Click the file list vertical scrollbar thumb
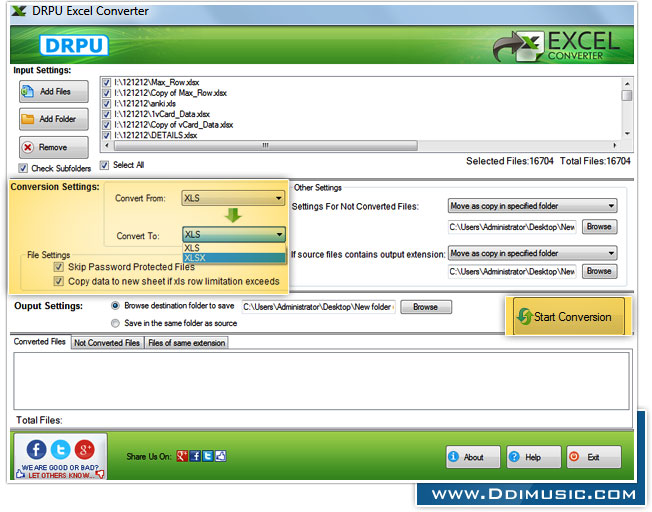The width and height of the screenshot is (652, 512). click(x=627, y=95)
